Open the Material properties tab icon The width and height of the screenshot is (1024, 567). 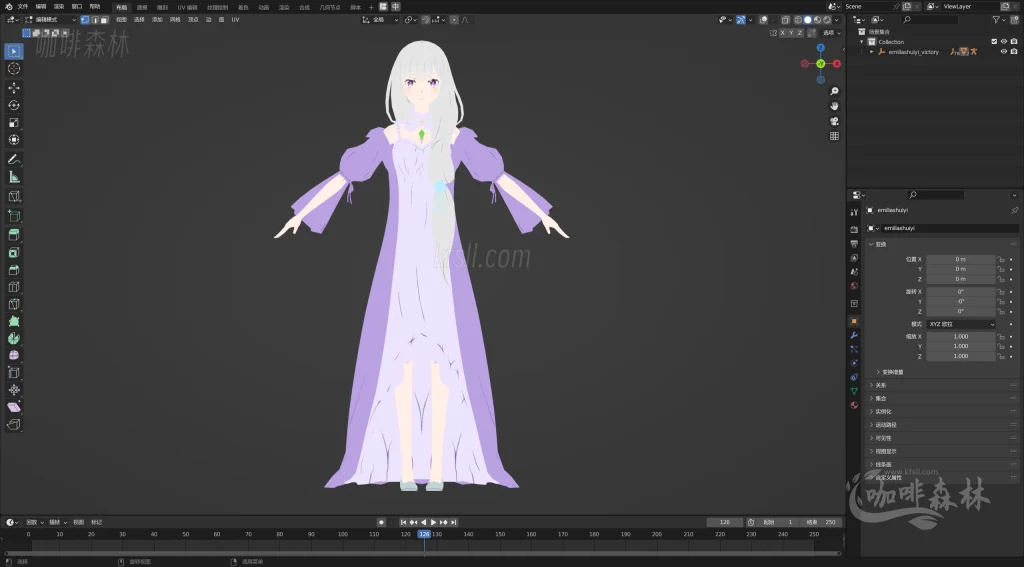pyautogui.click(x=854, y=405)
